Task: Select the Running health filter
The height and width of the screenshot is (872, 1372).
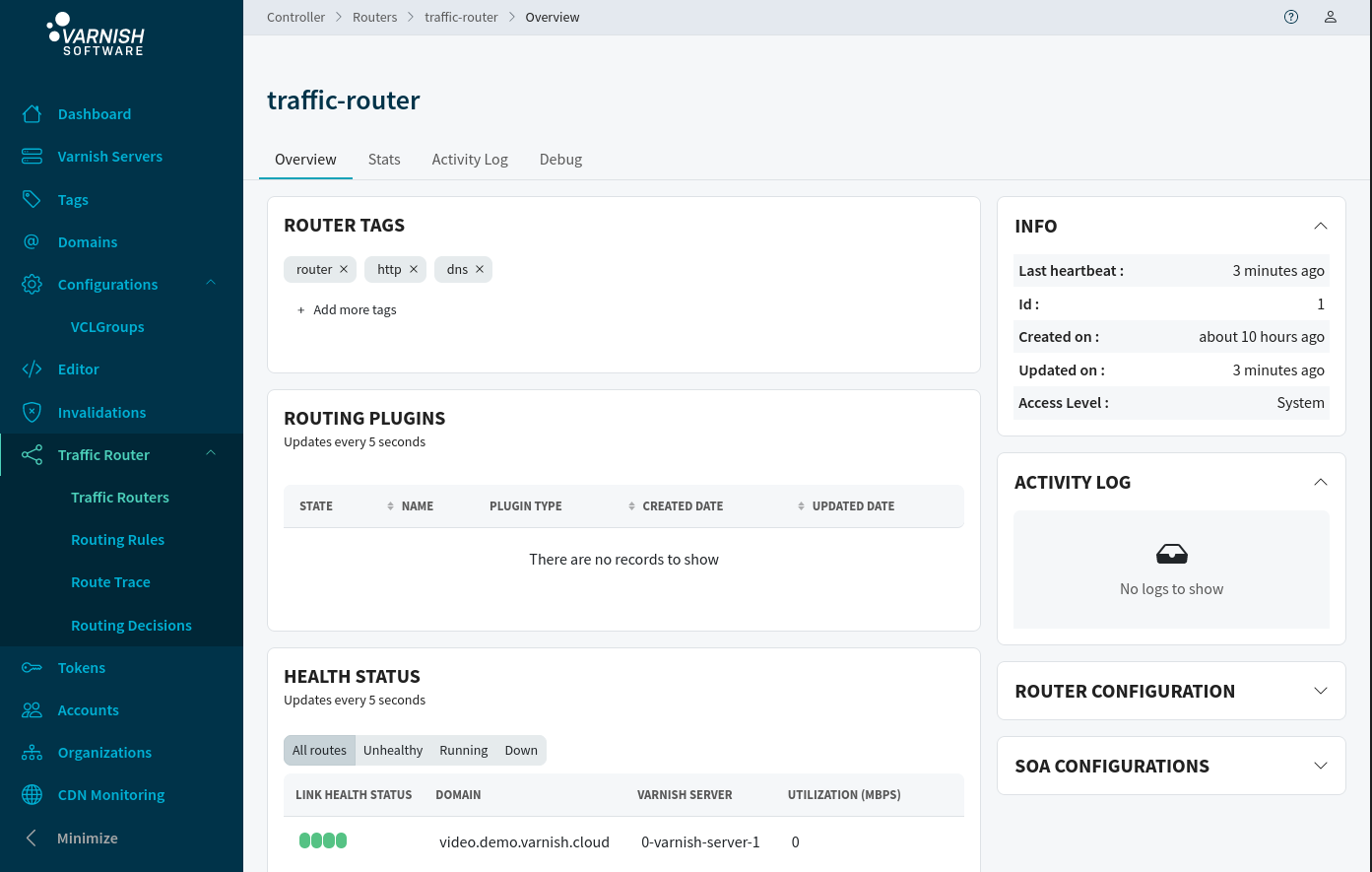Action: click(x=464, y=750)
